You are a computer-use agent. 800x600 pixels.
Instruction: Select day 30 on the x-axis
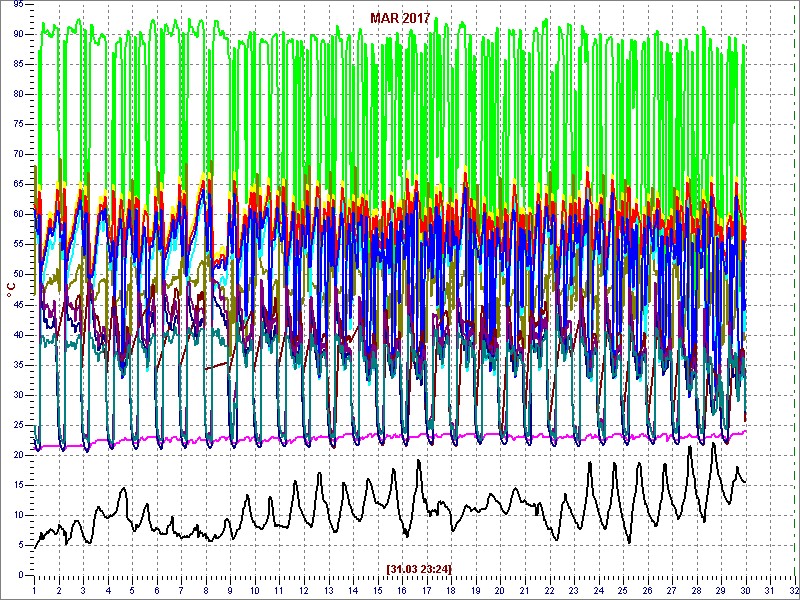pyautogui.click(x=747, y=590)
